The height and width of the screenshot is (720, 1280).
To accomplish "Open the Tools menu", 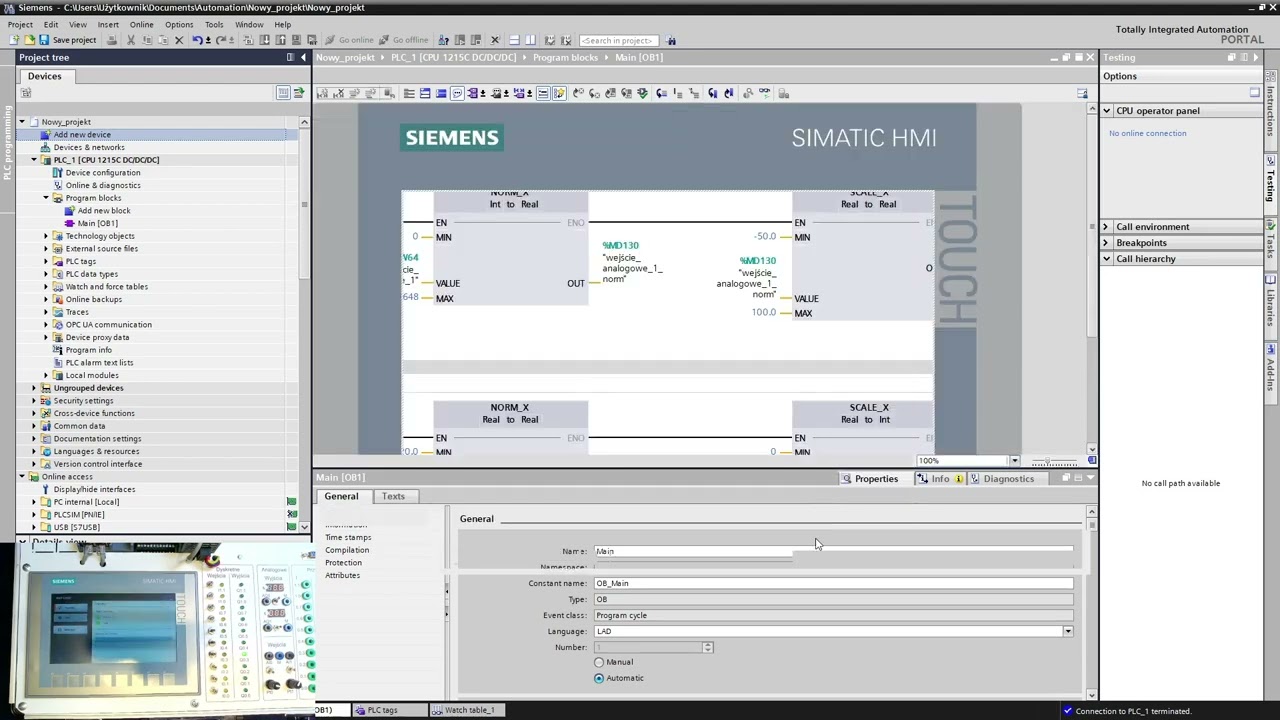I will [214, 24].
